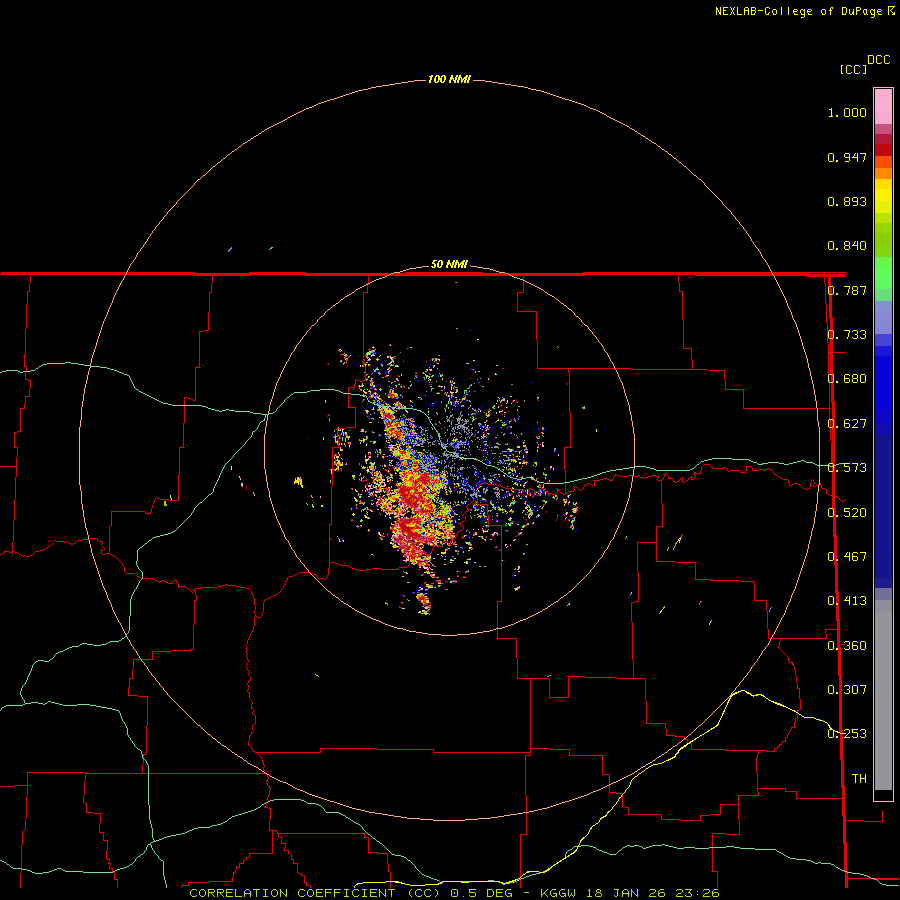This screenshot has width=900, height=900.
Task: Click the 1.000 value on the color scale
Action: pos(847,112)
